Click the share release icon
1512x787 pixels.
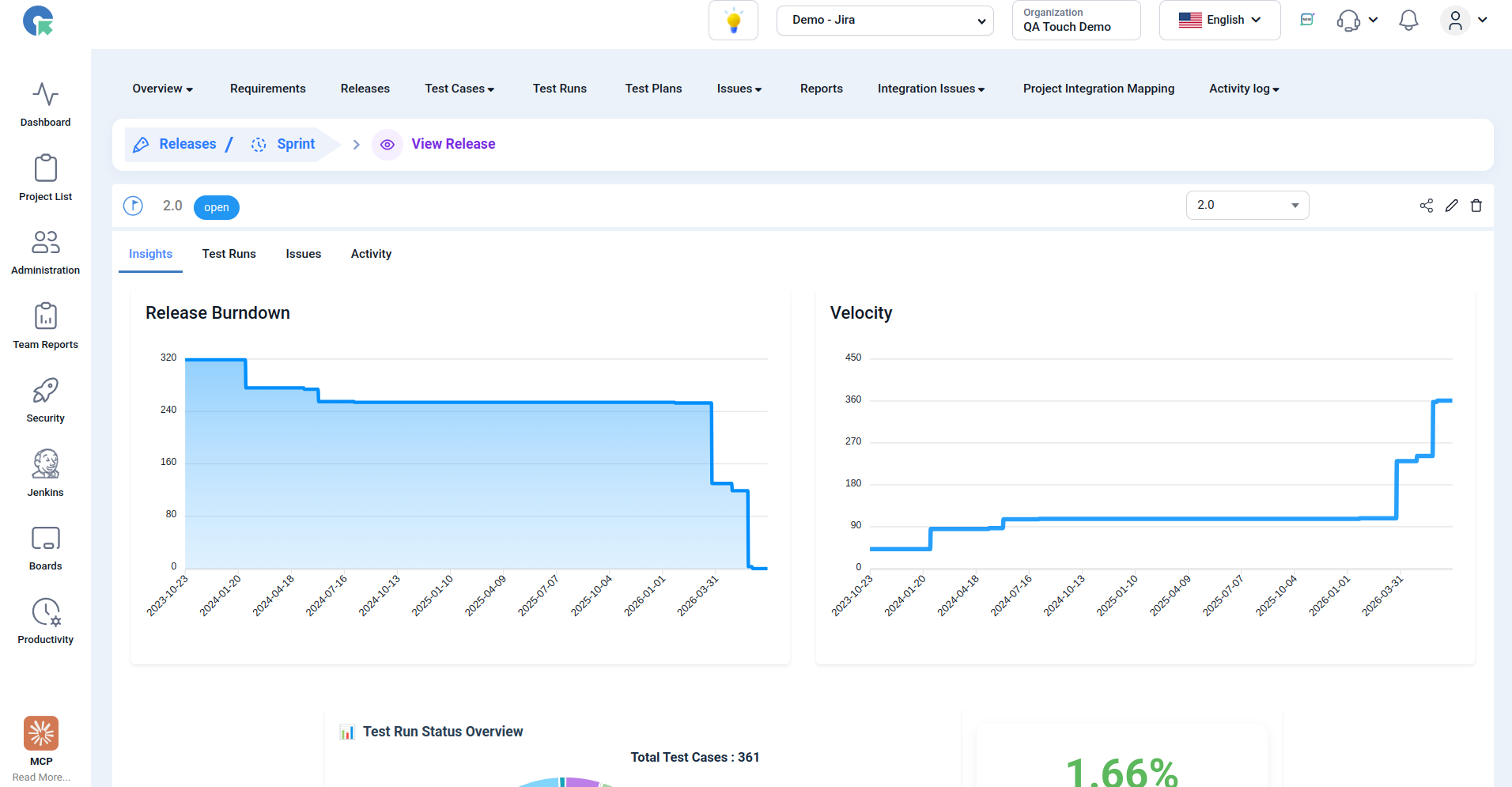pyautogui.click(x=1427, y=206)
